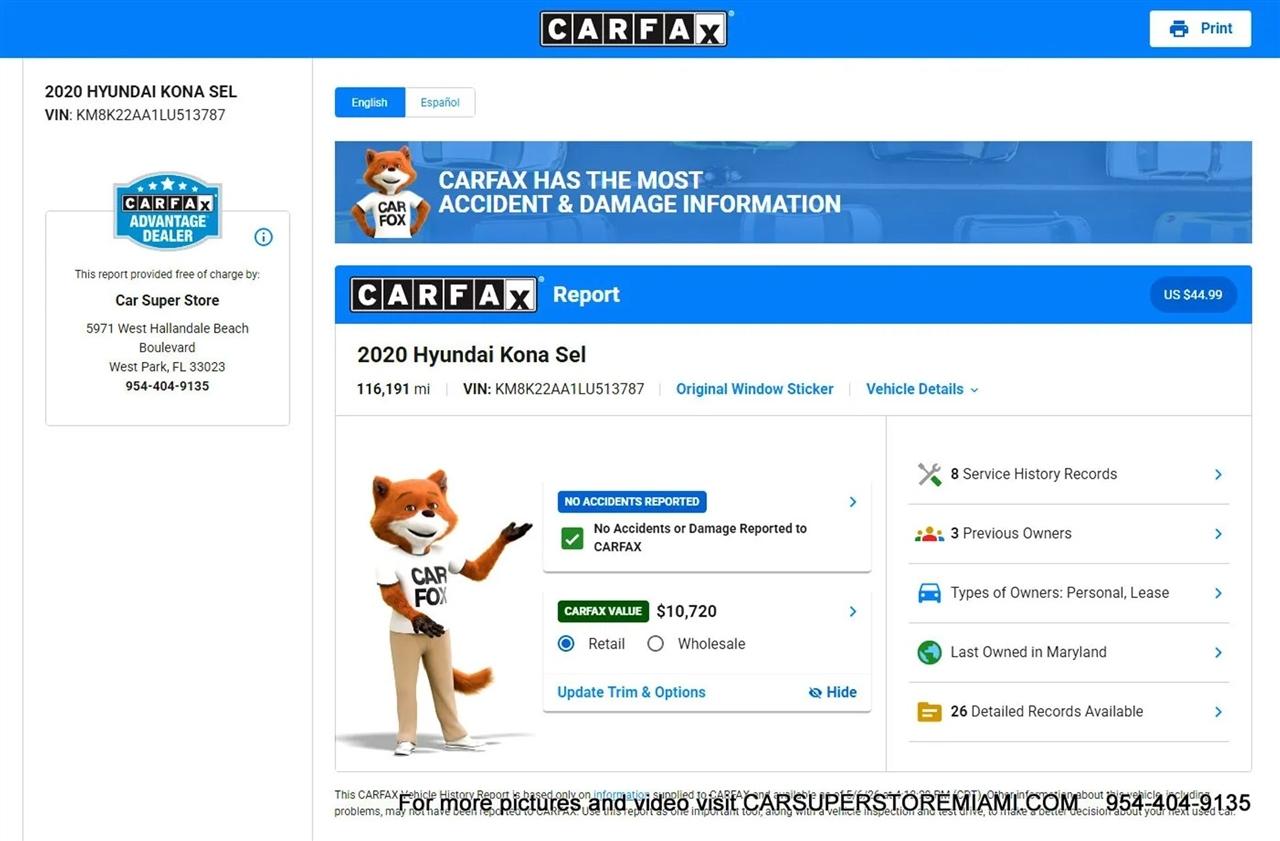Print the CARFAX report

[1200, 28]
